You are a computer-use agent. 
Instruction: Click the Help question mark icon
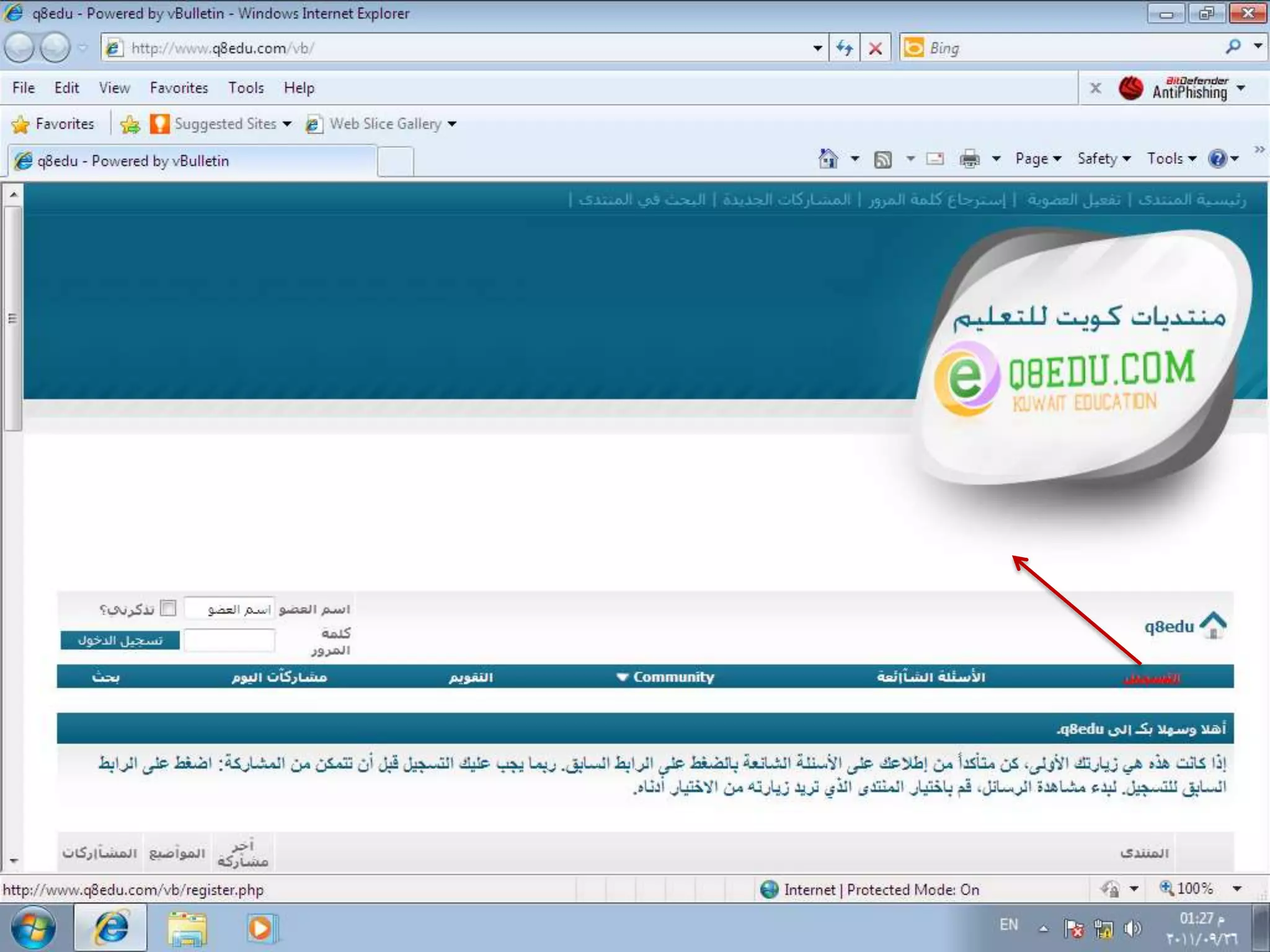coord(1217,159)
